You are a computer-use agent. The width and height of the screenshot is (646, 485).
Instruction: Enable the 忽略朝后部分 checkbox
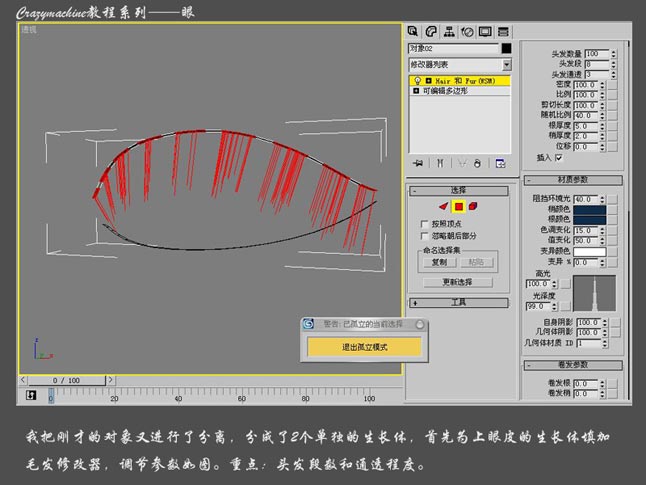[424, 236]
